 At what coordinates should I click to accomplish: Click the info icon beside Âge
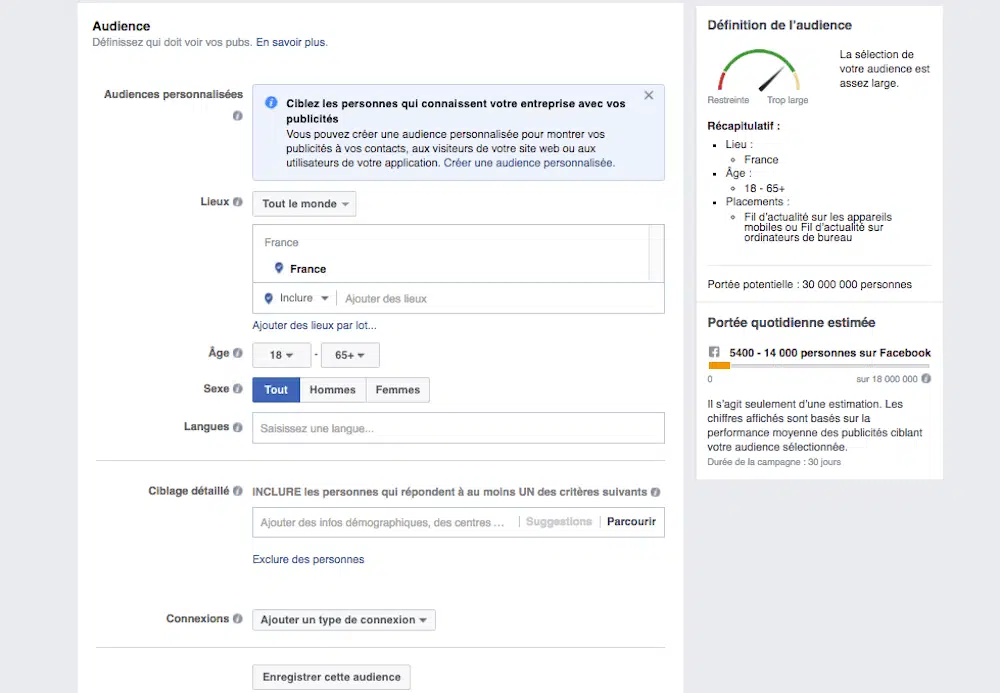[x=238, y=353]
